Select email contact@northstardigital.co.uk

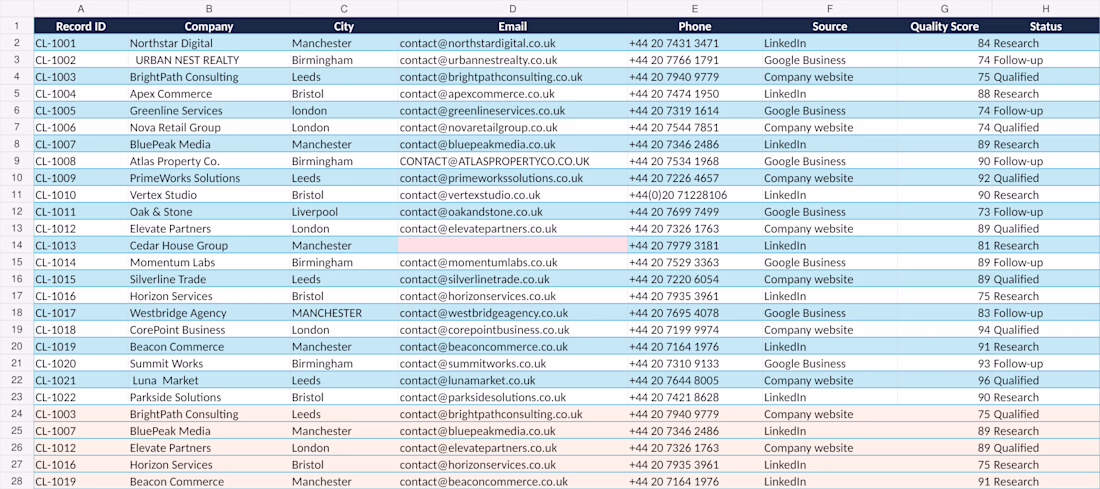513,43
